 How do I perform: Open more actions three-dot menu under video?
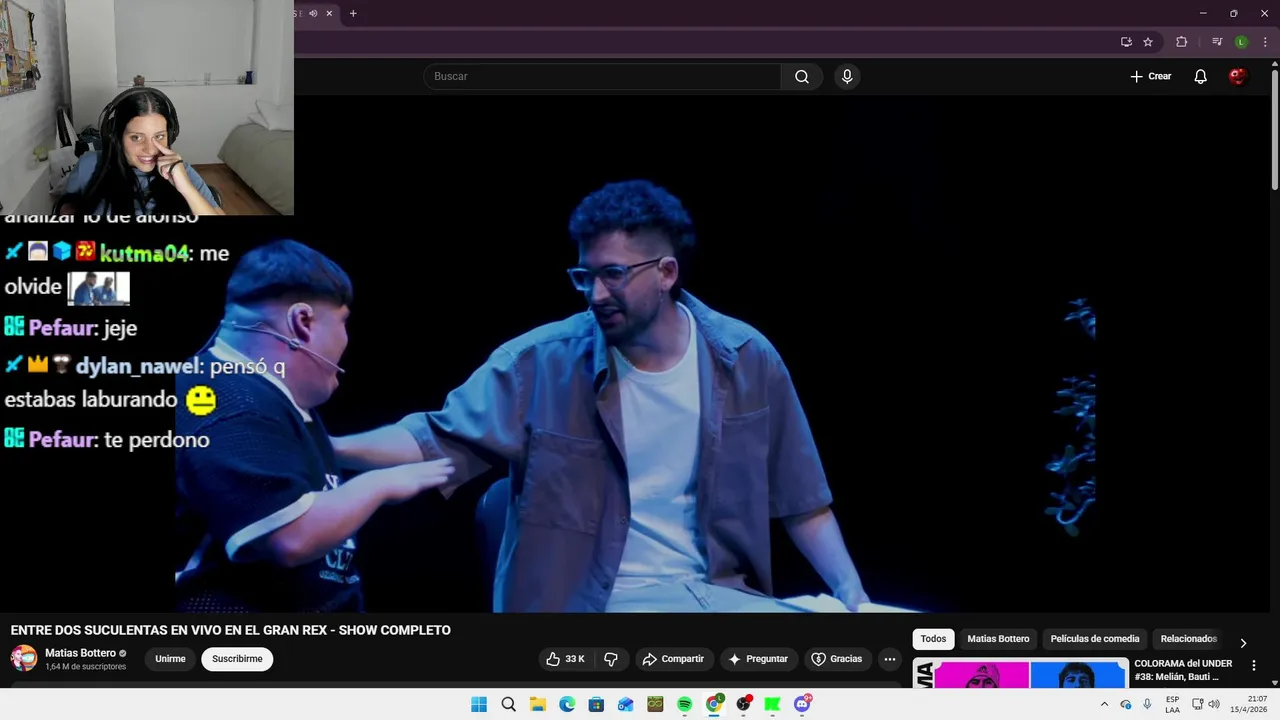pos(890,659)
